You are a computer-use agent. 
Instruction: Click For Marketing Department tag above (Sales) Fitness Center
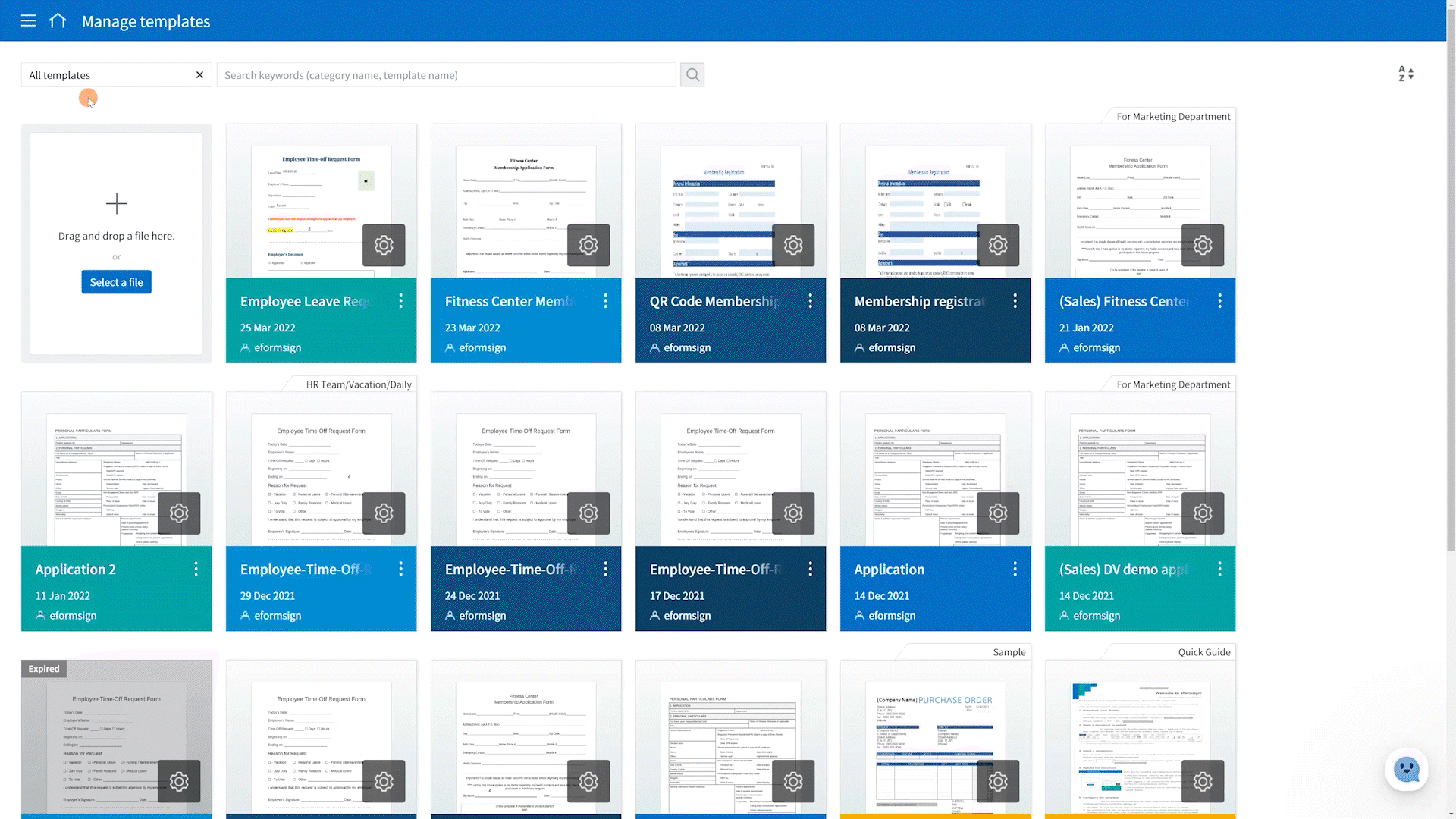(x=1173, y=116)
